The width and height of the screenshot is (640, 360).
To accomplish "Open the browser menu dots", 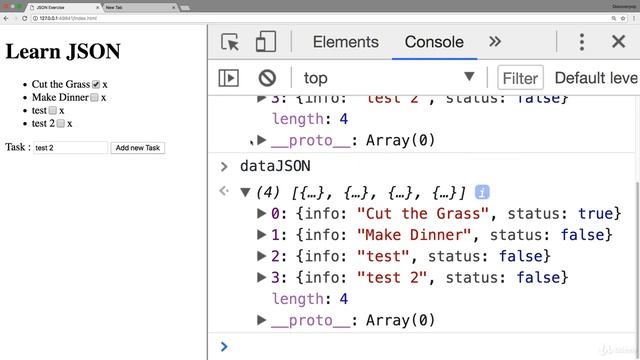I will pos(634,18).
